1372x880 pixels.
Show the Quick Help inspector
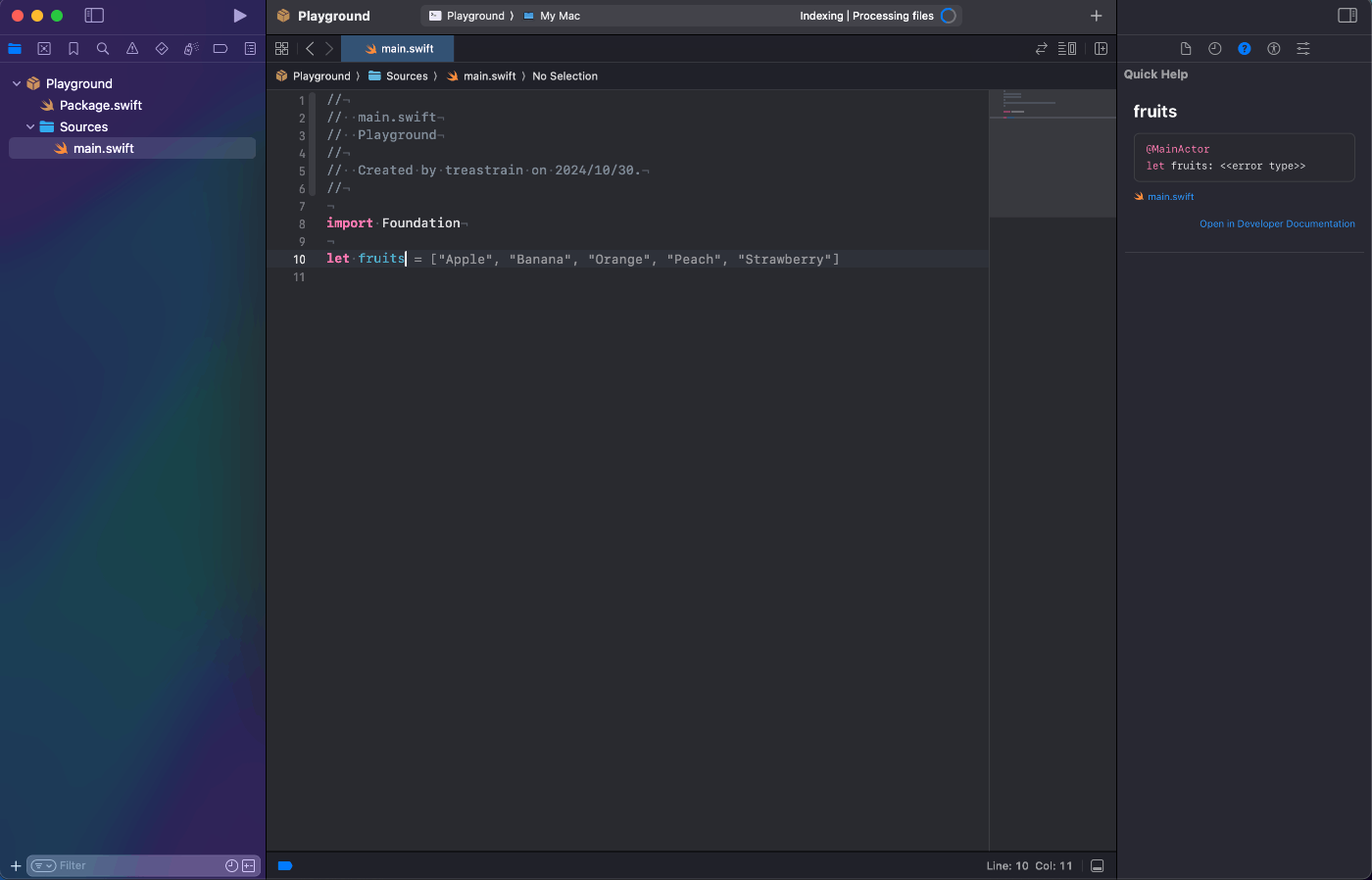(x=1245, y=48)
